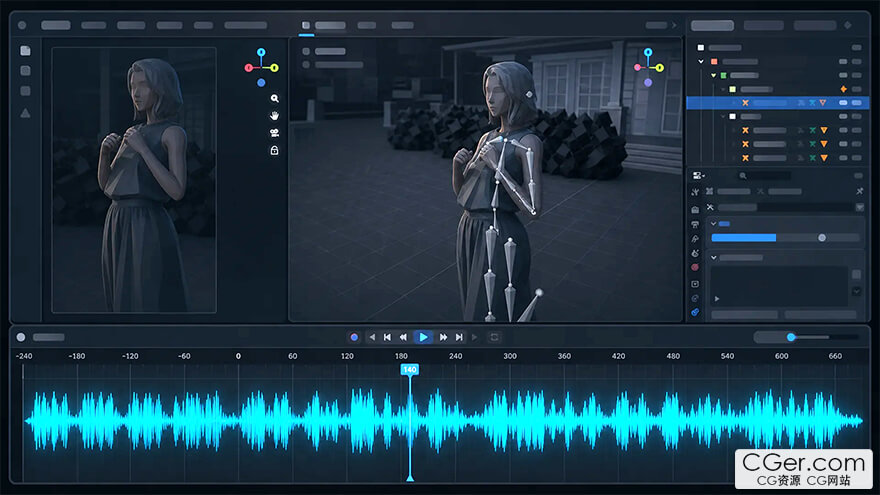The height and width of the screenshot is (495, 880).
Task: Click the timeline zoom slider handle
Action: pyautogui.click(x=791, y=337)
